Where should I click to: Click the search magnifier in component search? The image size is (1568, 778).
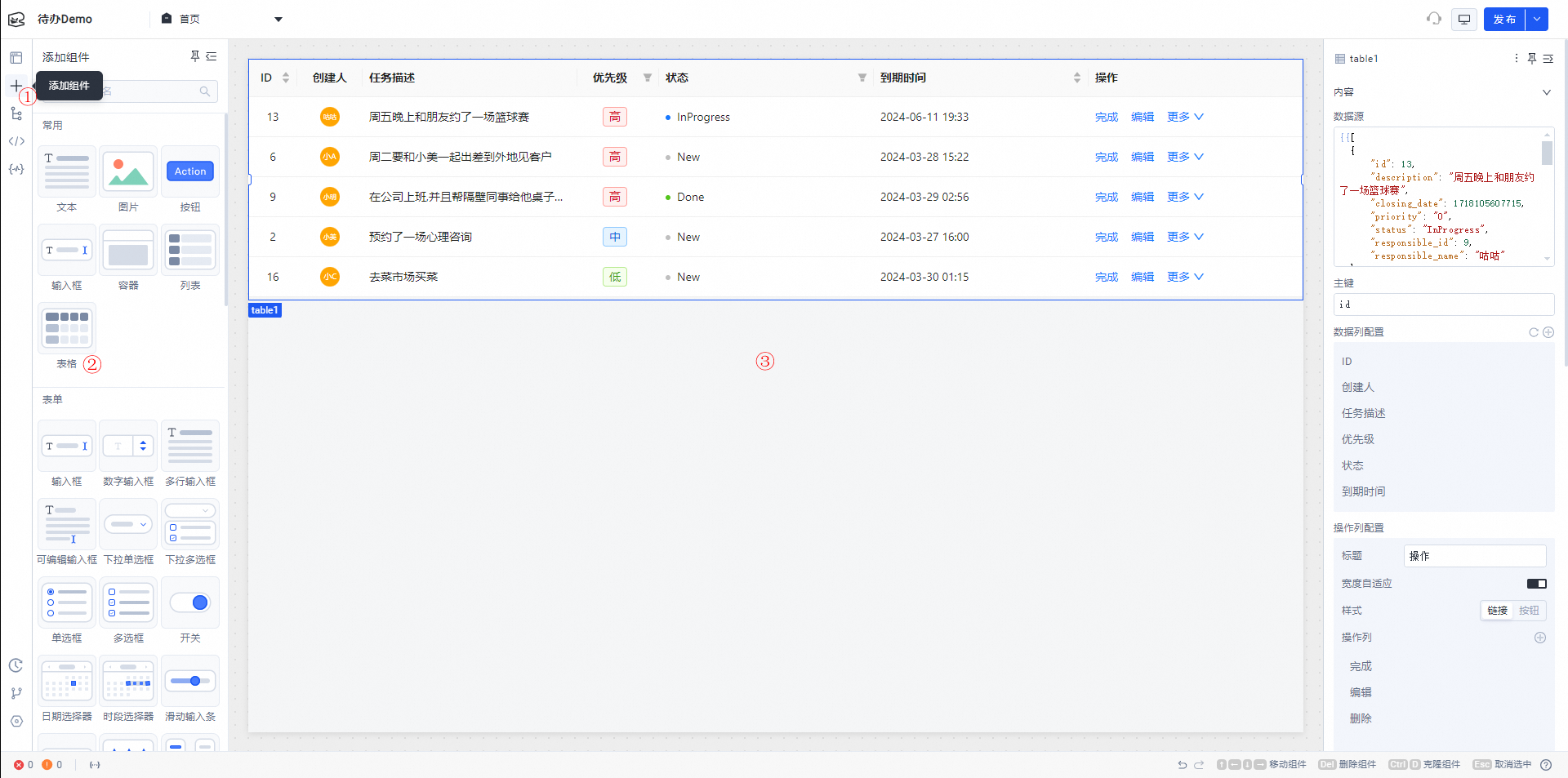[x=205, y=91]
